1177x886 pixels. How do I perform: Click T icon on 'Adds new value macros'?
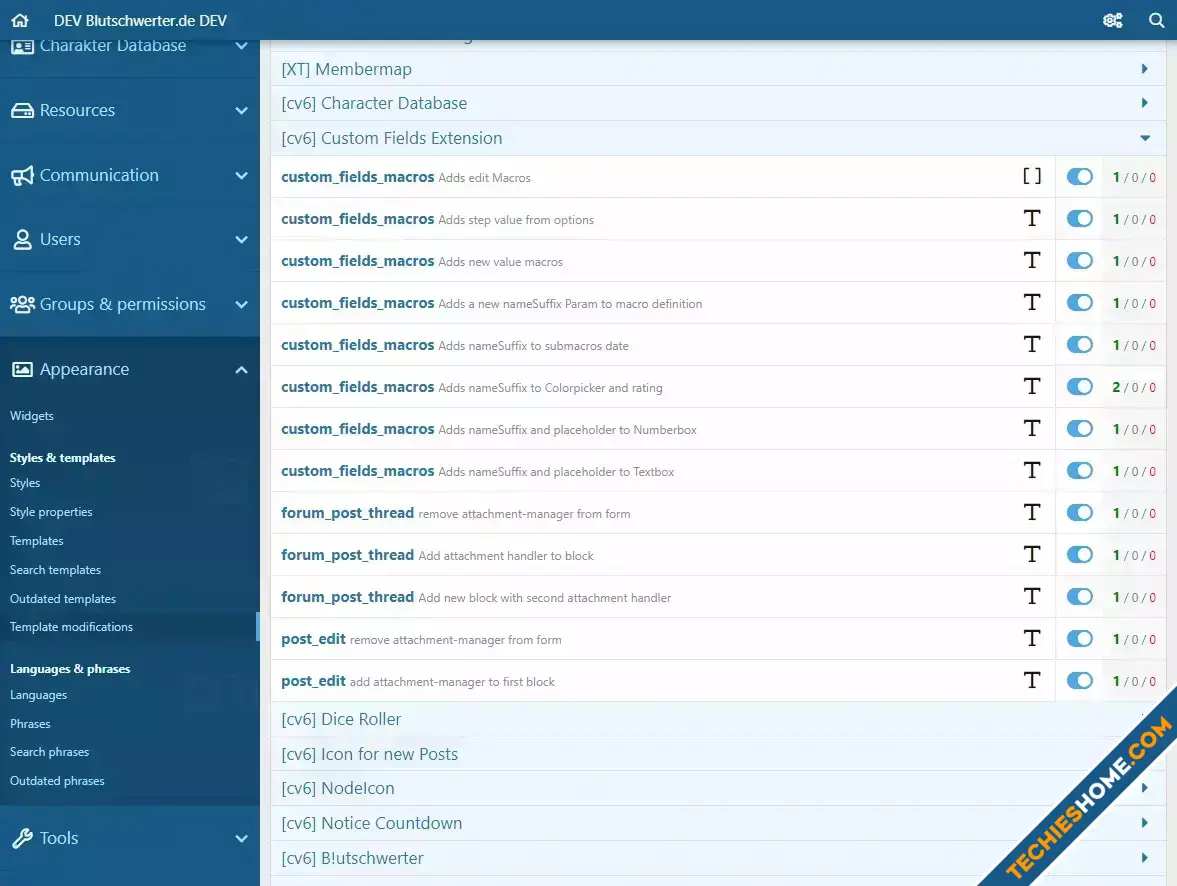pyautogui.click(x=1032, y=261)
